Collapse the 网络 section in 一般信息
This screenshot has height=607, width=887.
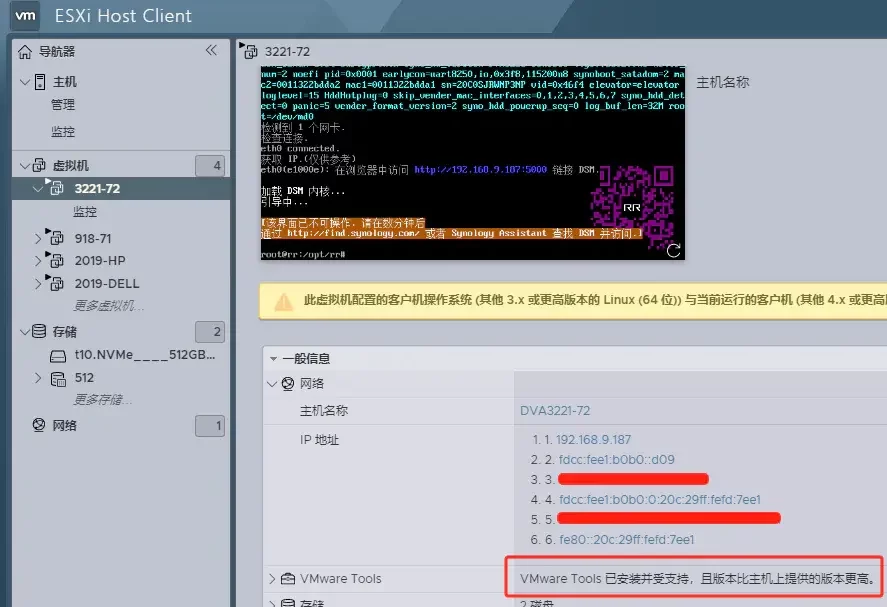pyautogui.click(x=271, y=383)
